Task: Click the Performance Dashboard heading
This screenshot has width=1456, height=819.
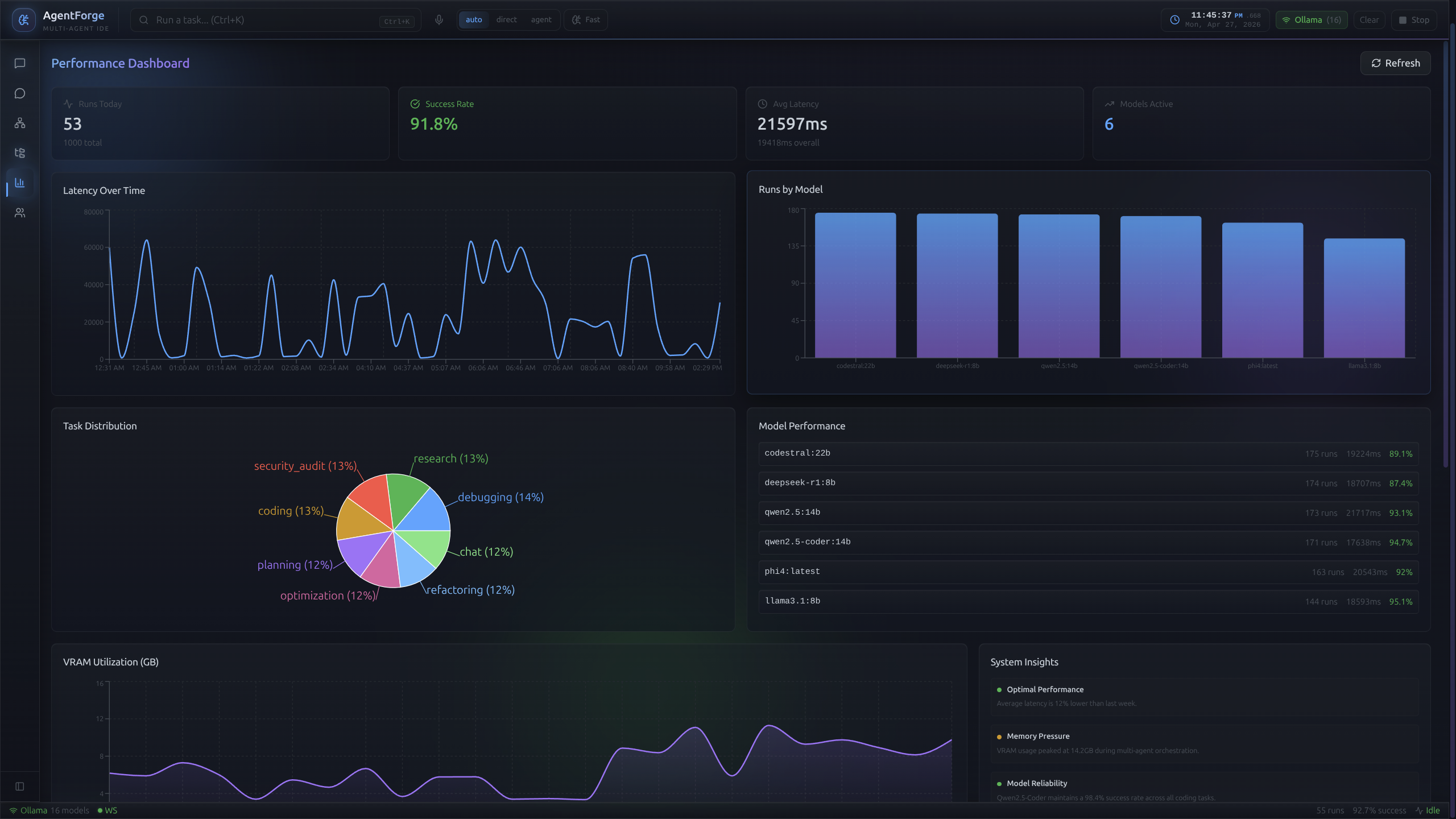Action: coord(120,63)
